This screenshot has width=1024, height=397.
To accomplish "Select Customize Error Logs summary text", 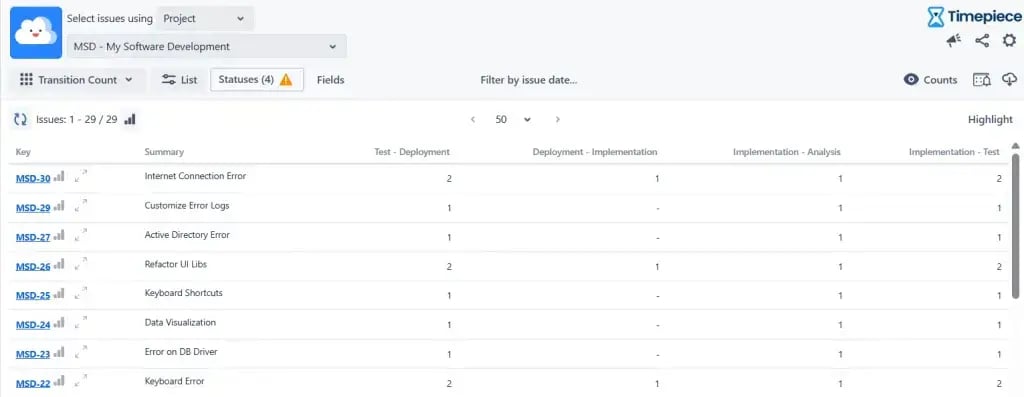I will click(187, 205).
